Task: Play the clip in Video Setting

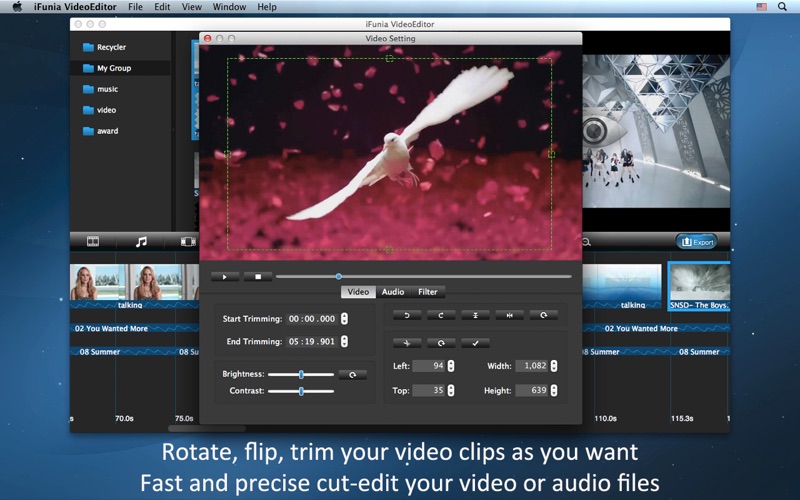Action: click(x=224, y=277)
